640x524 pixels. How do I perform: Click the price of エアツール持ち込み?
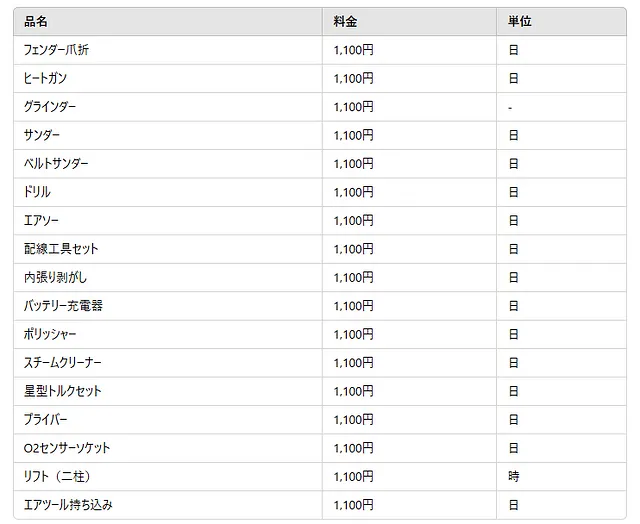point(353,505)
